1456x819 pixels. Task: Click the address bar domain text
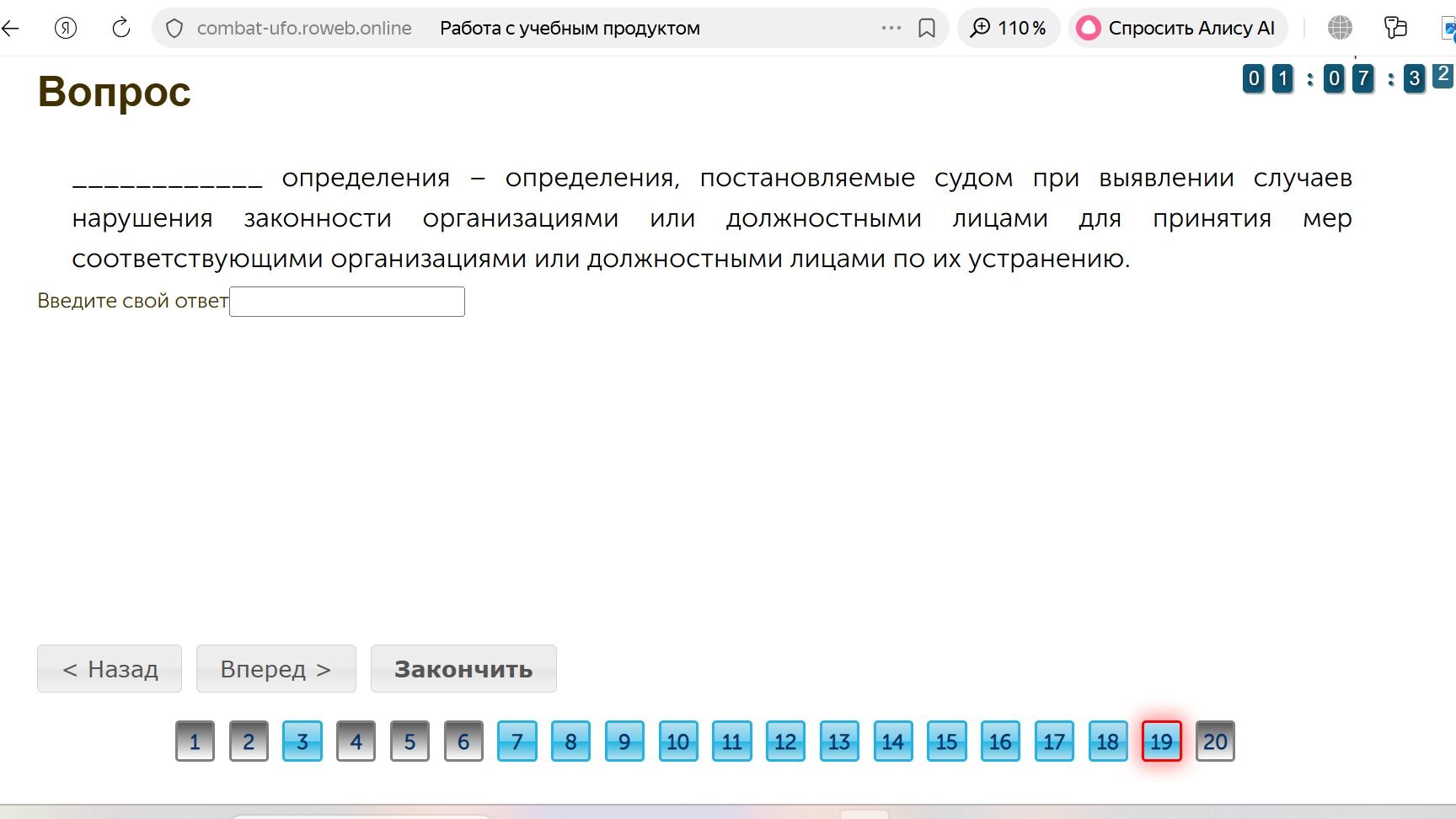click(x=304, y=28)
